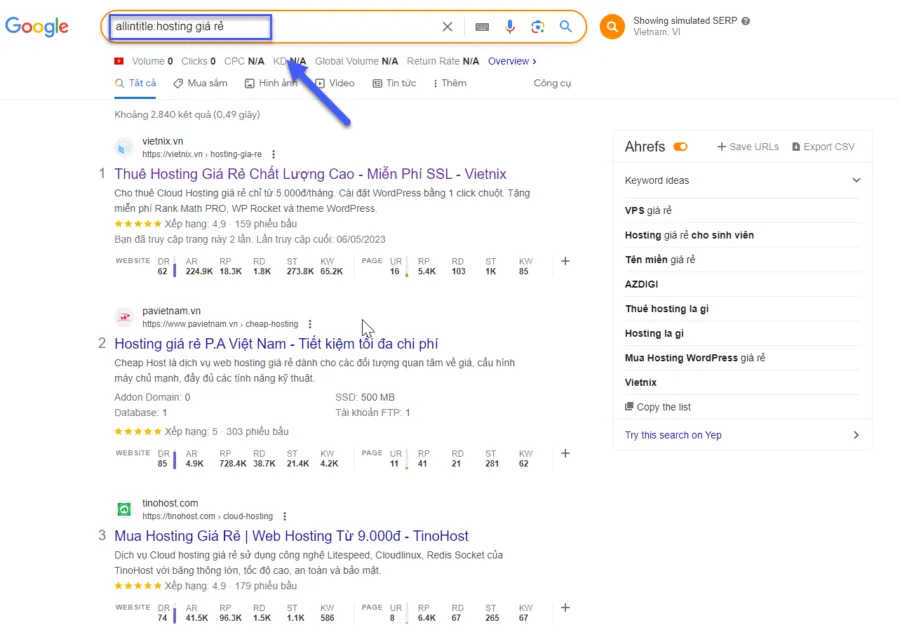
Task: Disable the Ahrefs overlay toggle switch
Action: coord(679,146)
